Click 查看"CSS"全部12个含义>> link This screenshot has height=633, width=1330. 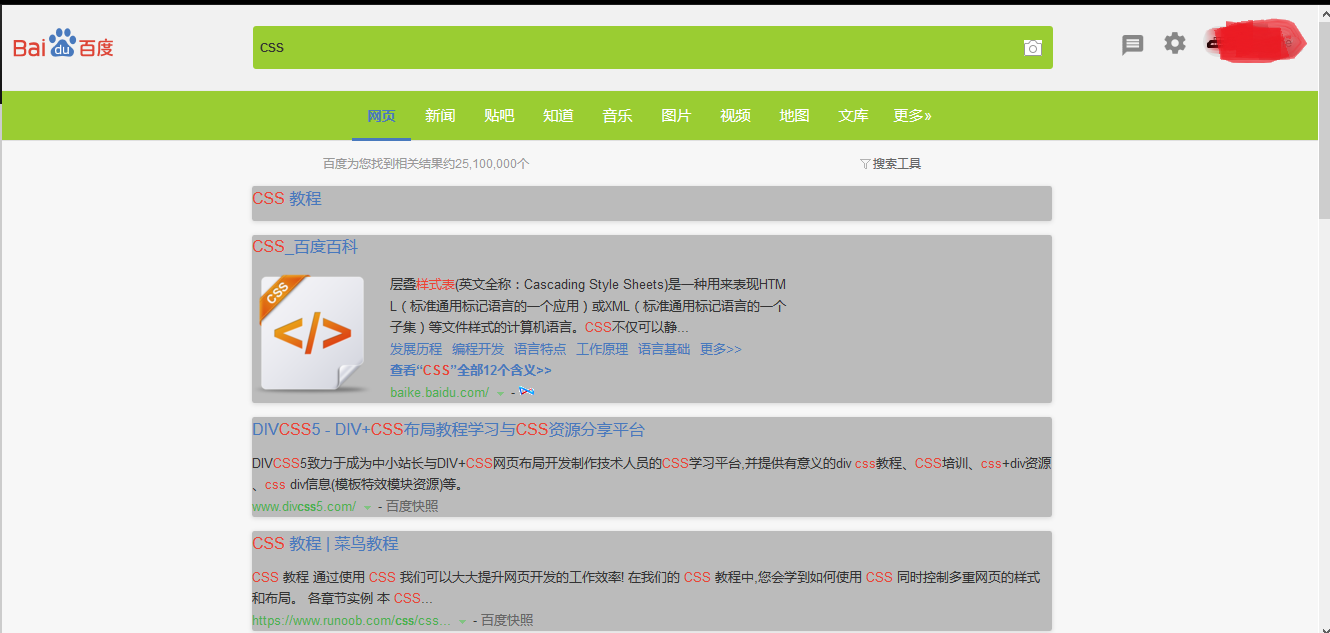tap(471, 371)
